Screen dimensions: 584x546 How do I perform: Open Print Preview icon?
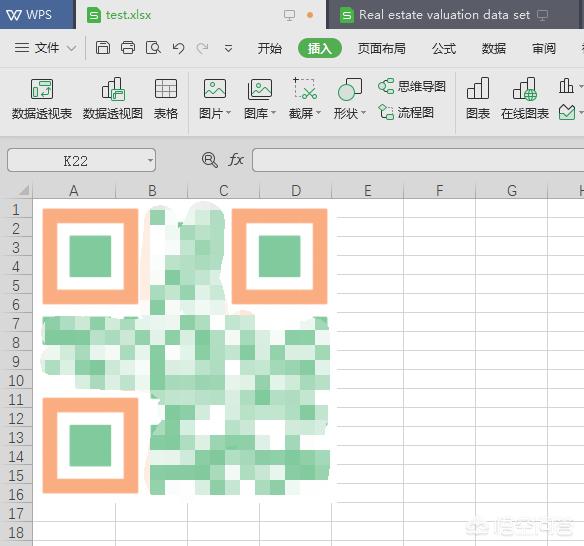(153, 48)
